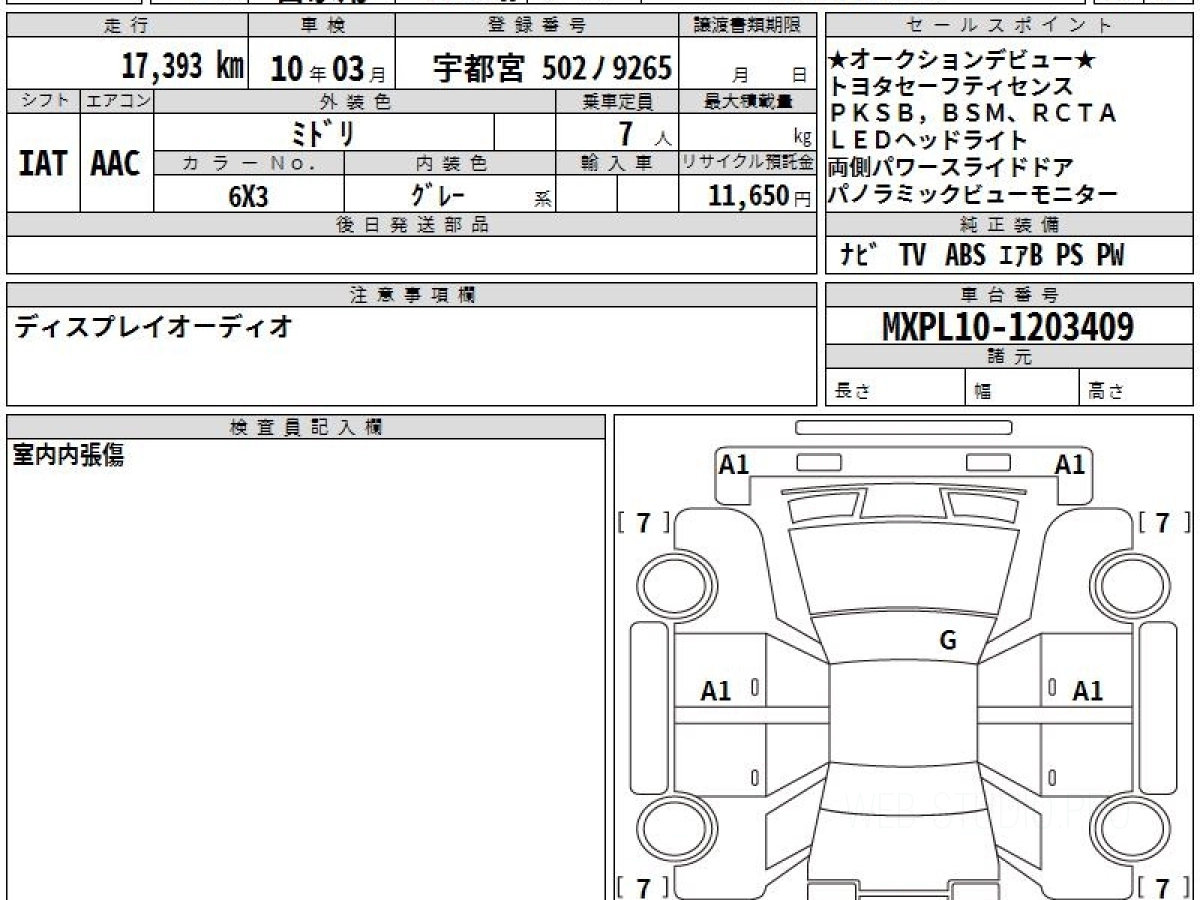Select the ★オークションデビュー★ line
1200x900 pixels.
pyautogui.click(x=962, y=62)
